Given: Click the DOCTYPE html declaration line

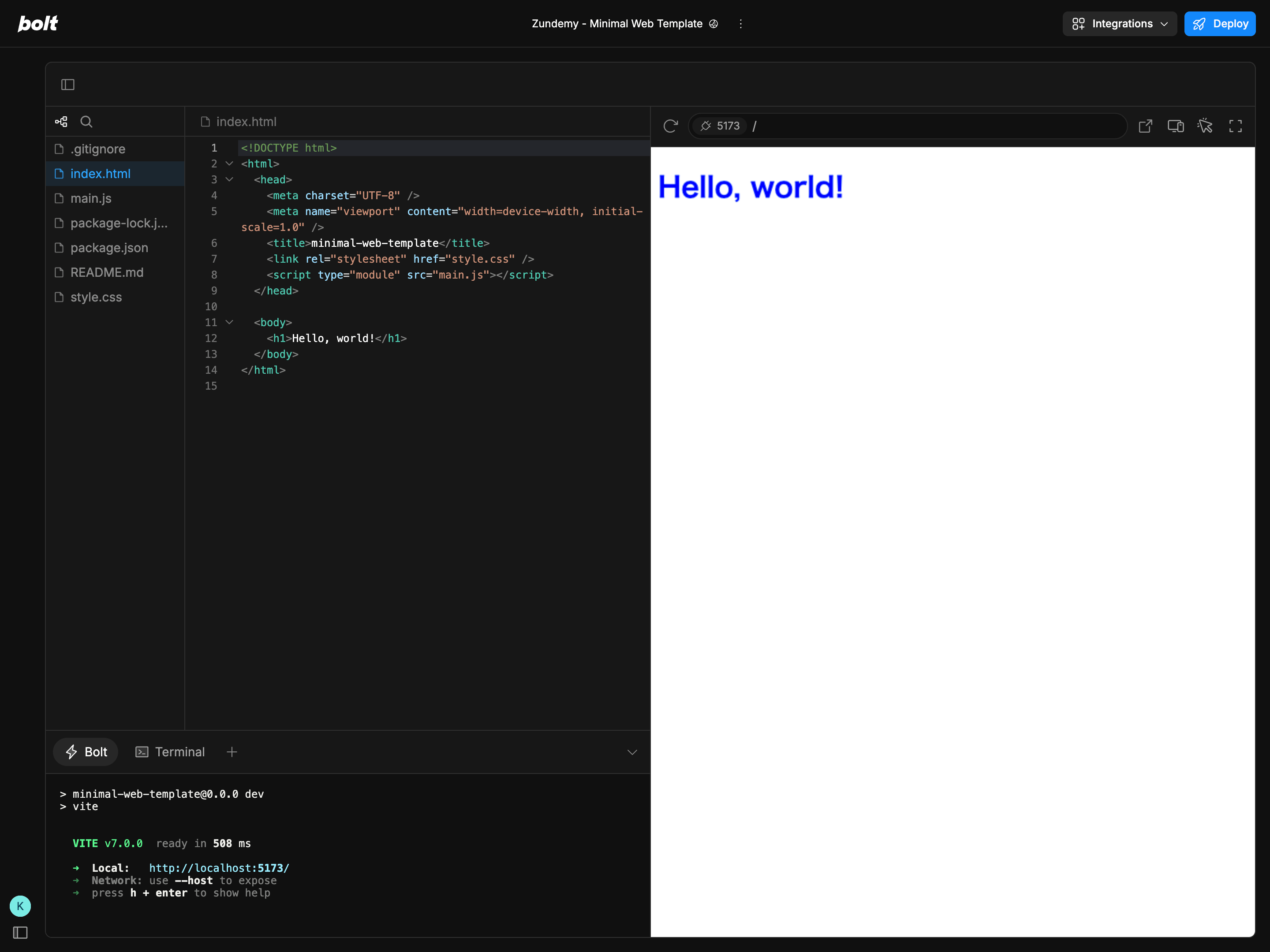Looking at the screenshot, I should [x=289, y=148].
